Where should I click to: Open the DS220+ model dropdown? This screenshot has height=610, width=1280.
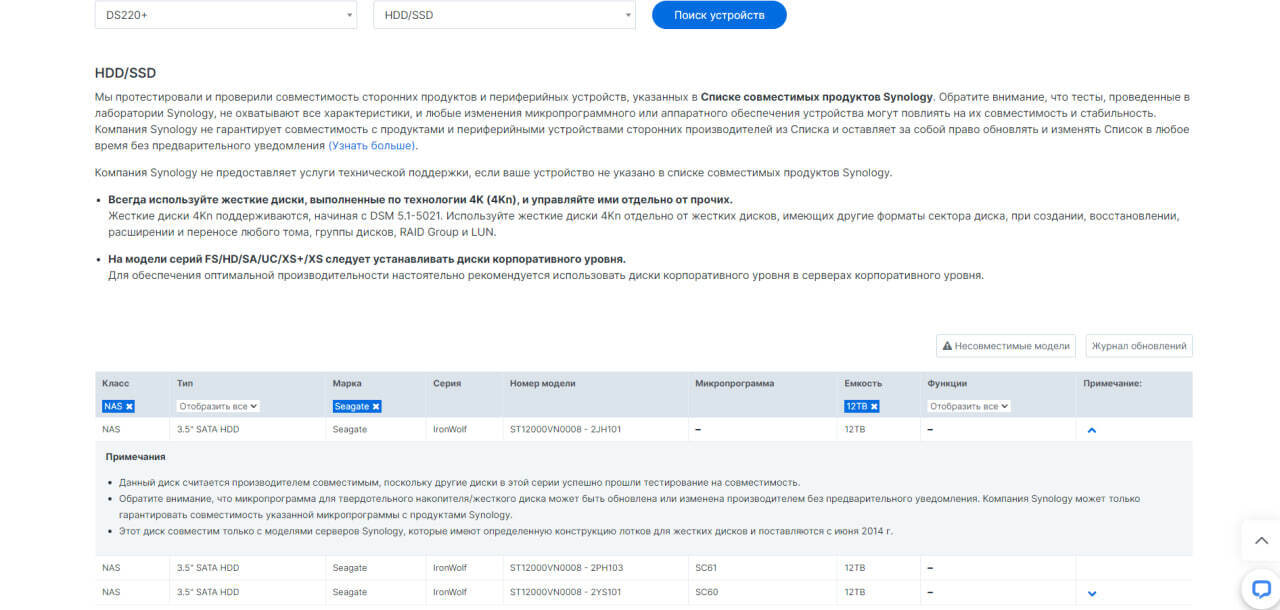click(x=225, y=15)
